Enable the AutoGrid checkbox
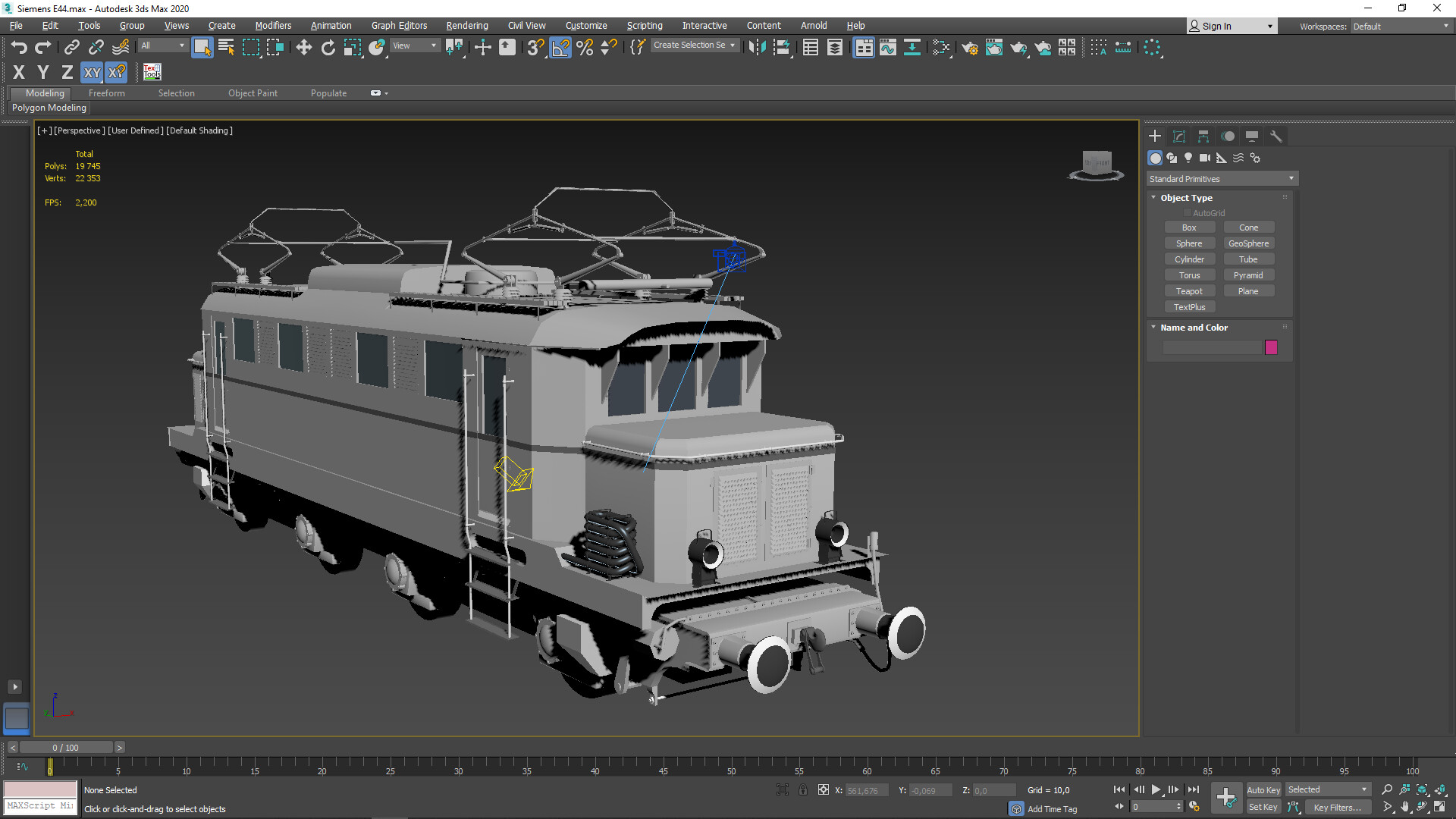Image resolution: width=1456 pixels, height=819 pixels. click(1188, 213)
